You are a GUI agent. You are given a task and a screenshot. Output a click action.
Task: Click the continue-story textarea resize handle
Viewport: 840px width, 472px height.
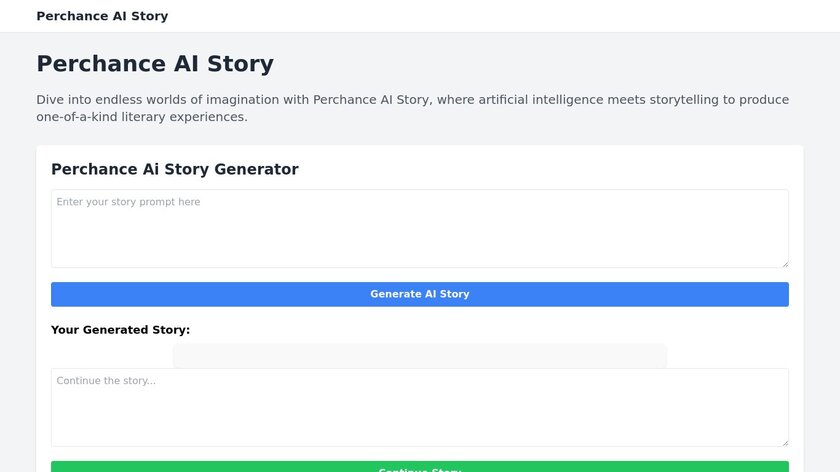click(784, 442)
